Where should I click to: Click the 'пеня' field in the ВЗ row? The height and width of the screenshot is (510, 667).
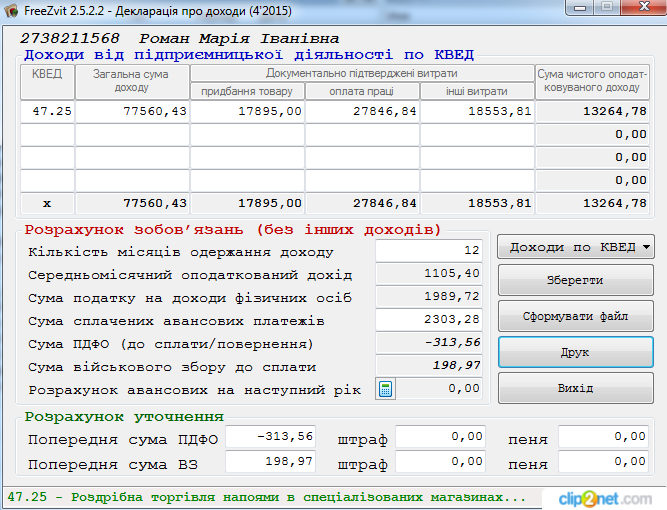604,462
